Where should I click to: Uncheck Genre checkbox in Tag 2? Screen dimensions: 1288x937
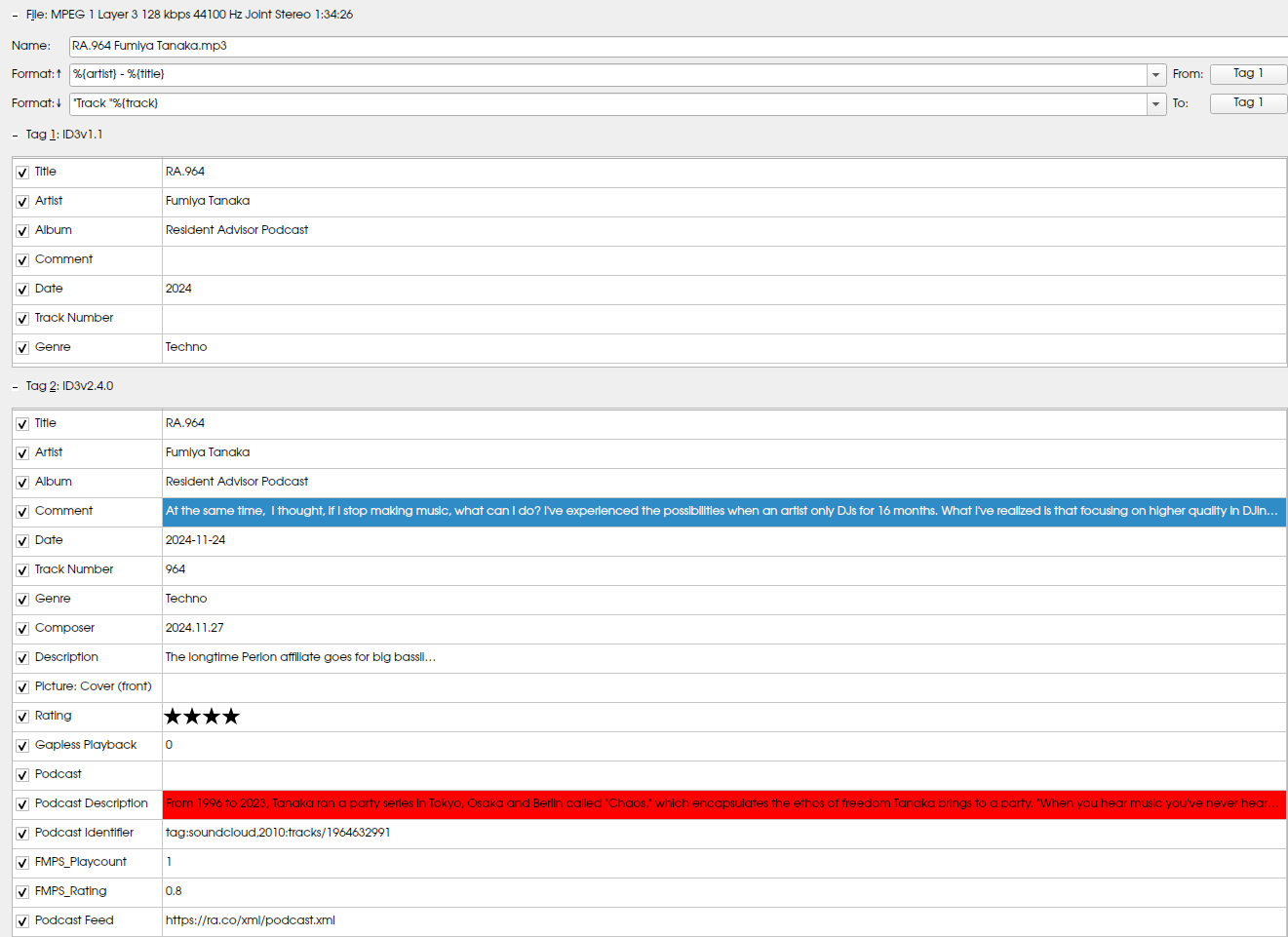tap(22, 600)
